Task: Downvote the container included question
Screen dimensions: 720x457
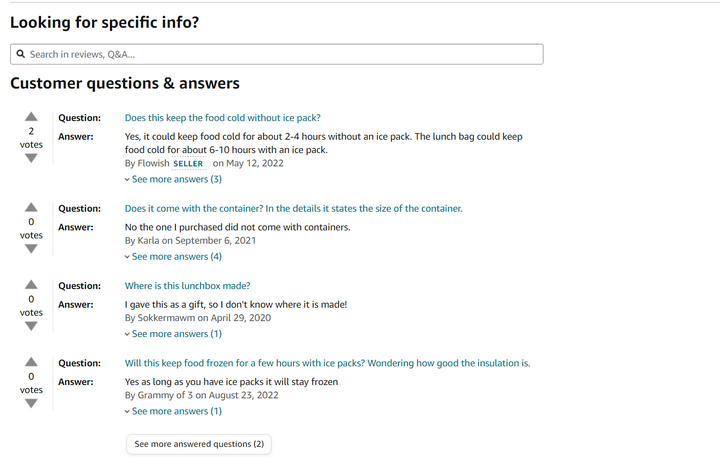Action: point(31,248)
